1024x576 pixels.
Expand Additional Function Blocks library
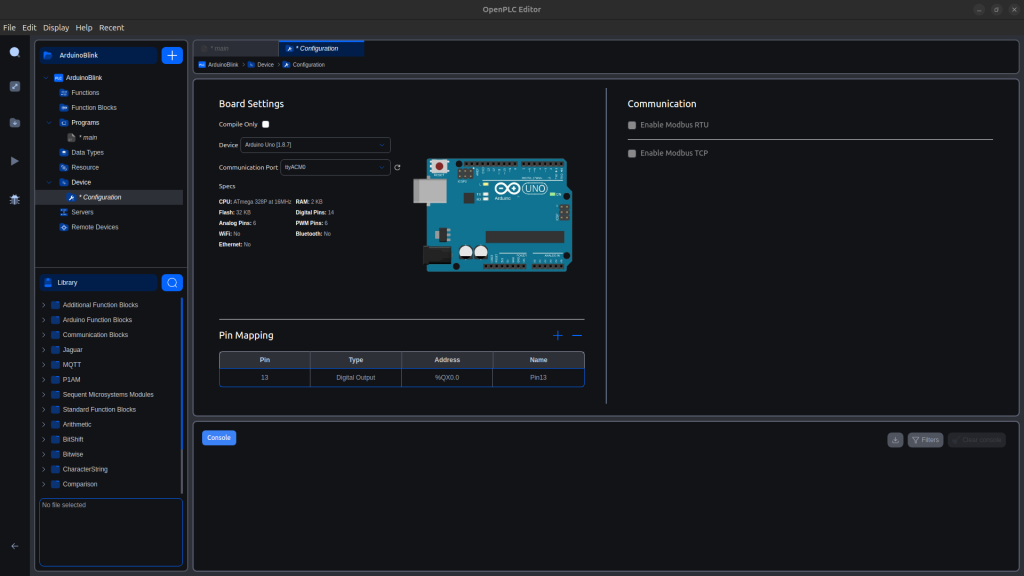tap(44, 305)
